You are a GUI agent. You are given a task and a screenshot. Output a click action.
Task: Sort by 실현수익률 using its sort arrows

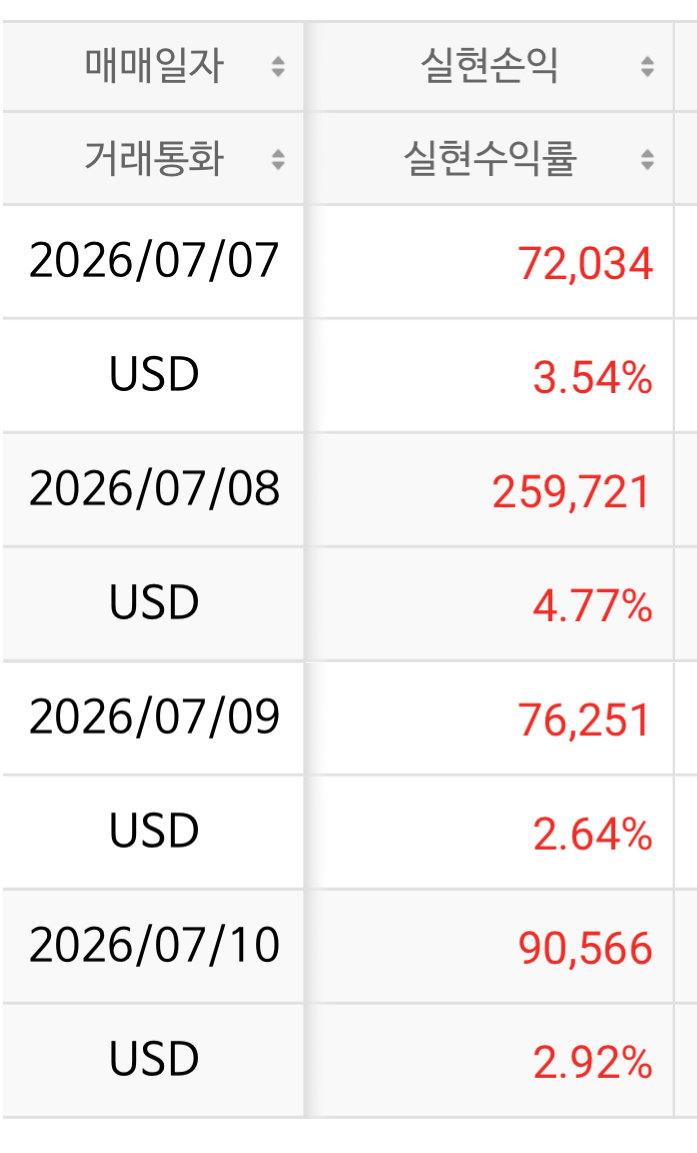[x=647, y=159]
